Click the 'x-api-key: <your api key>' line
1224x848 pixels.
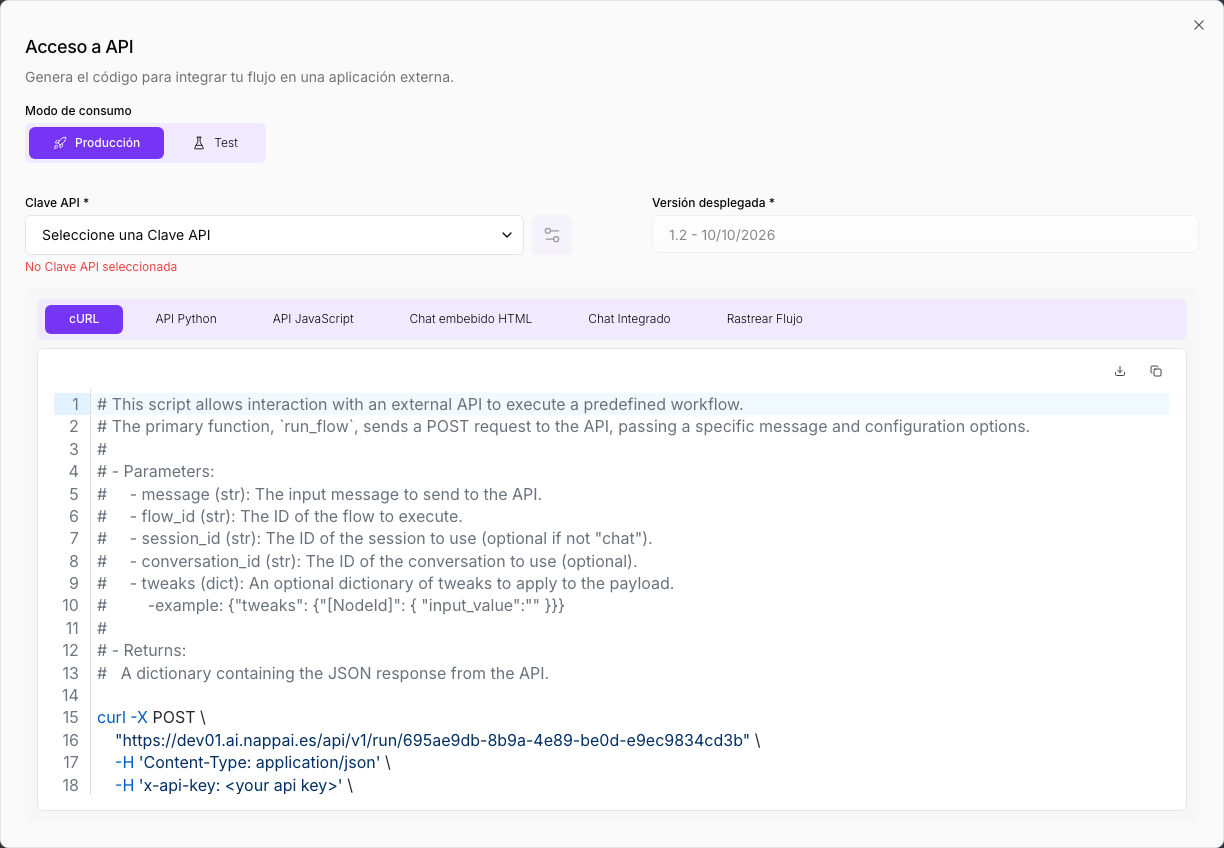(234, 785)
